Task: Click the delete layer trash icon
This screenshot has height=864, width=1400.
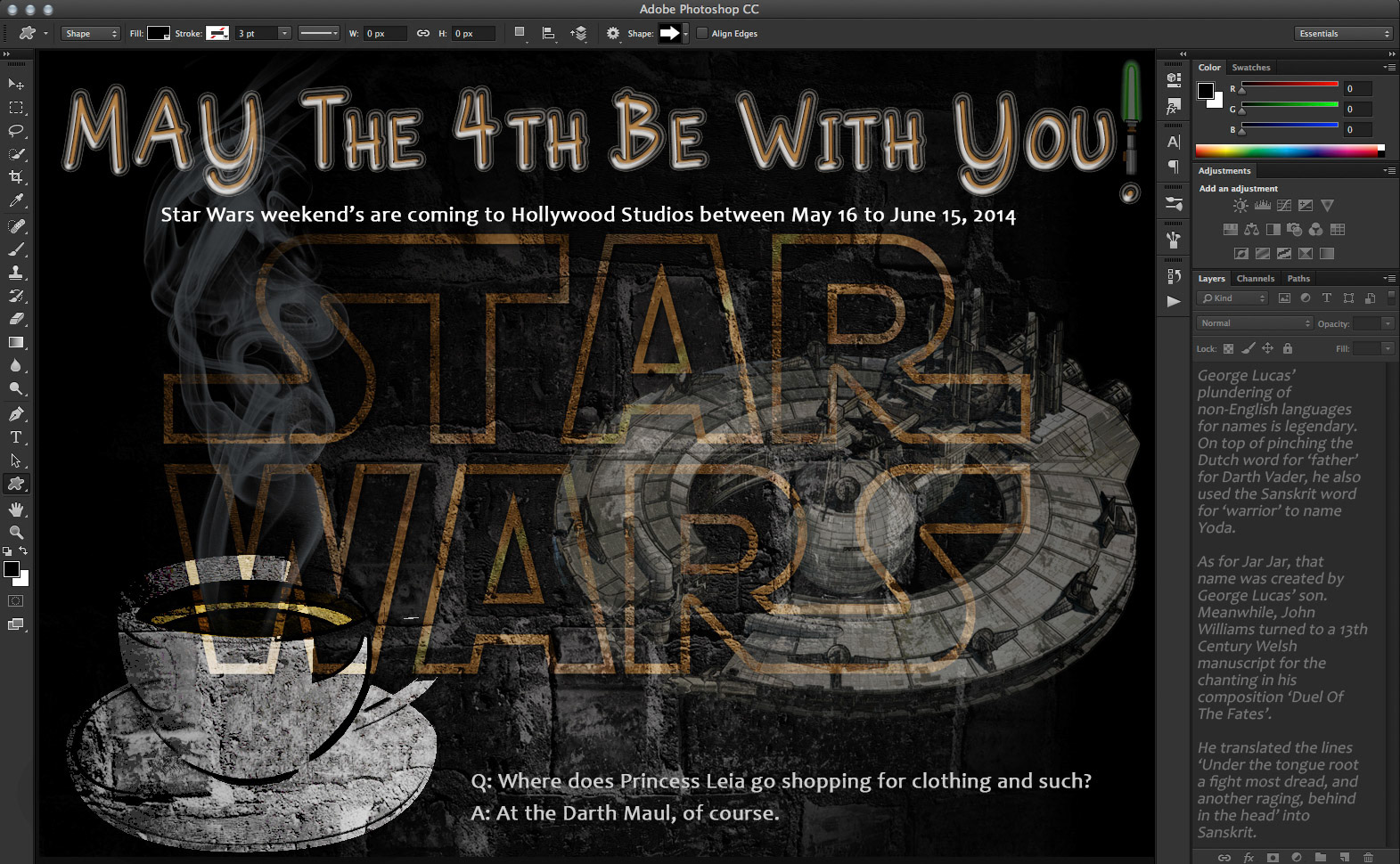Action: click(x=1368, y=857)
